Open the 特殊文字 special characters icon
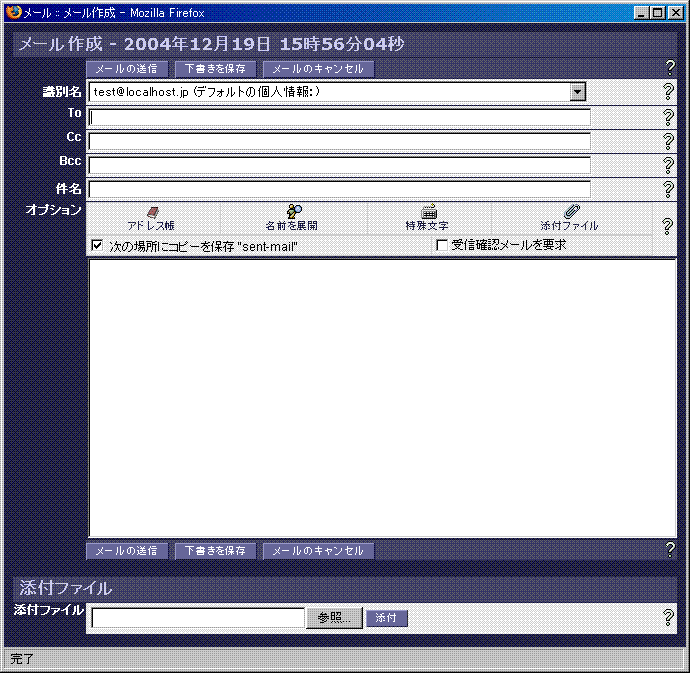The height and width of the screenshot is (673, 690). [429, 212]
